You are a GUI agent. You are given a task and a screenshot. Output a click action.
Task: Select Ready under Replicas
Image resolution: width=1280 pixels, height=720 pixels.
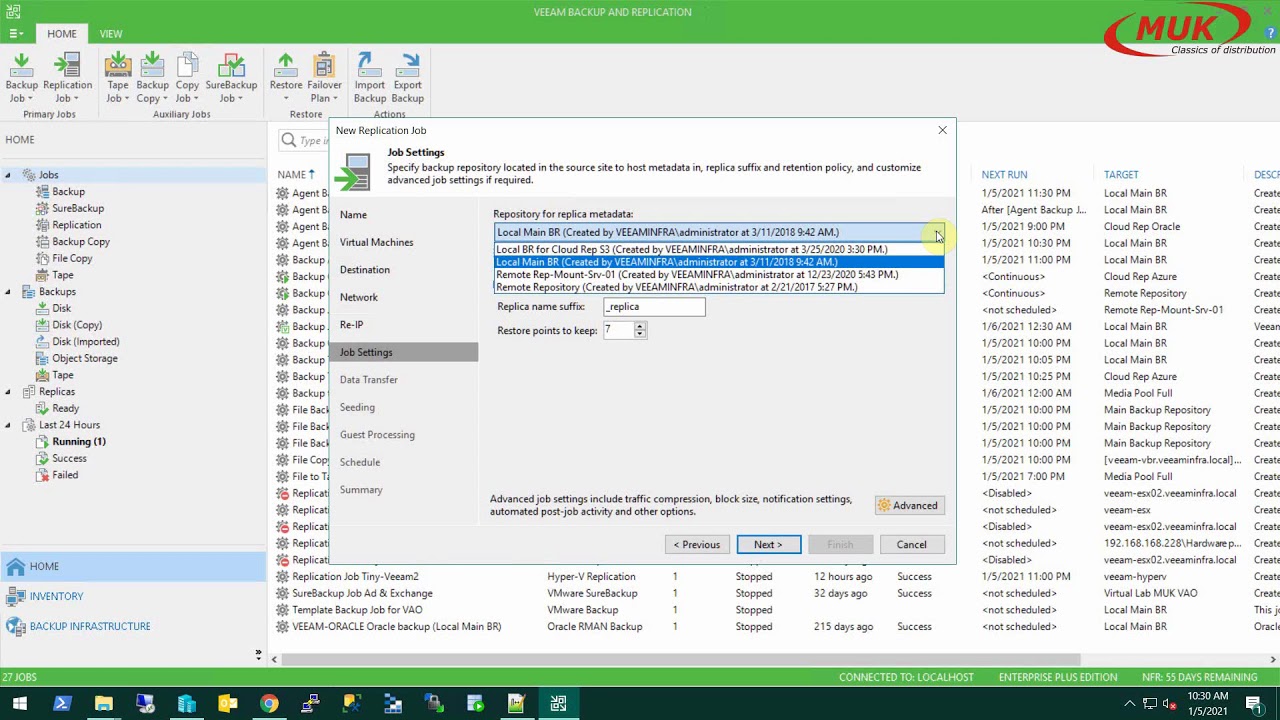[x=65, y=408]
